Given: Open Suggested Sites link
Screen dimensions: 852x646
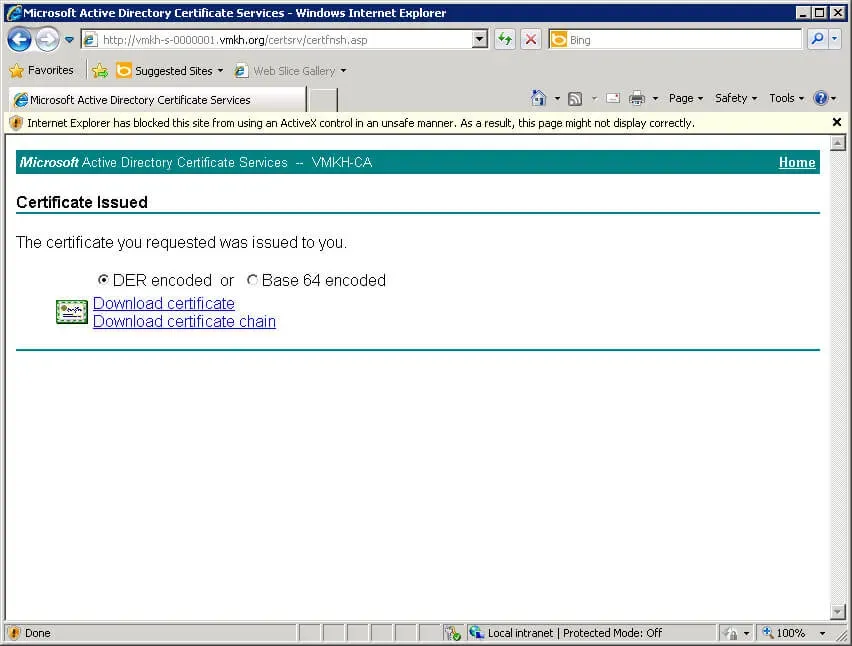Looking at the screenshot, I should [170, 71].
